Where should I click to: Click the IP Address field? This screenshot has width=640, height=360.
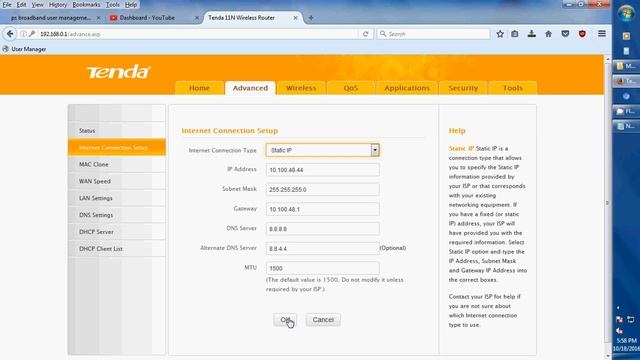tap(322, 170)
